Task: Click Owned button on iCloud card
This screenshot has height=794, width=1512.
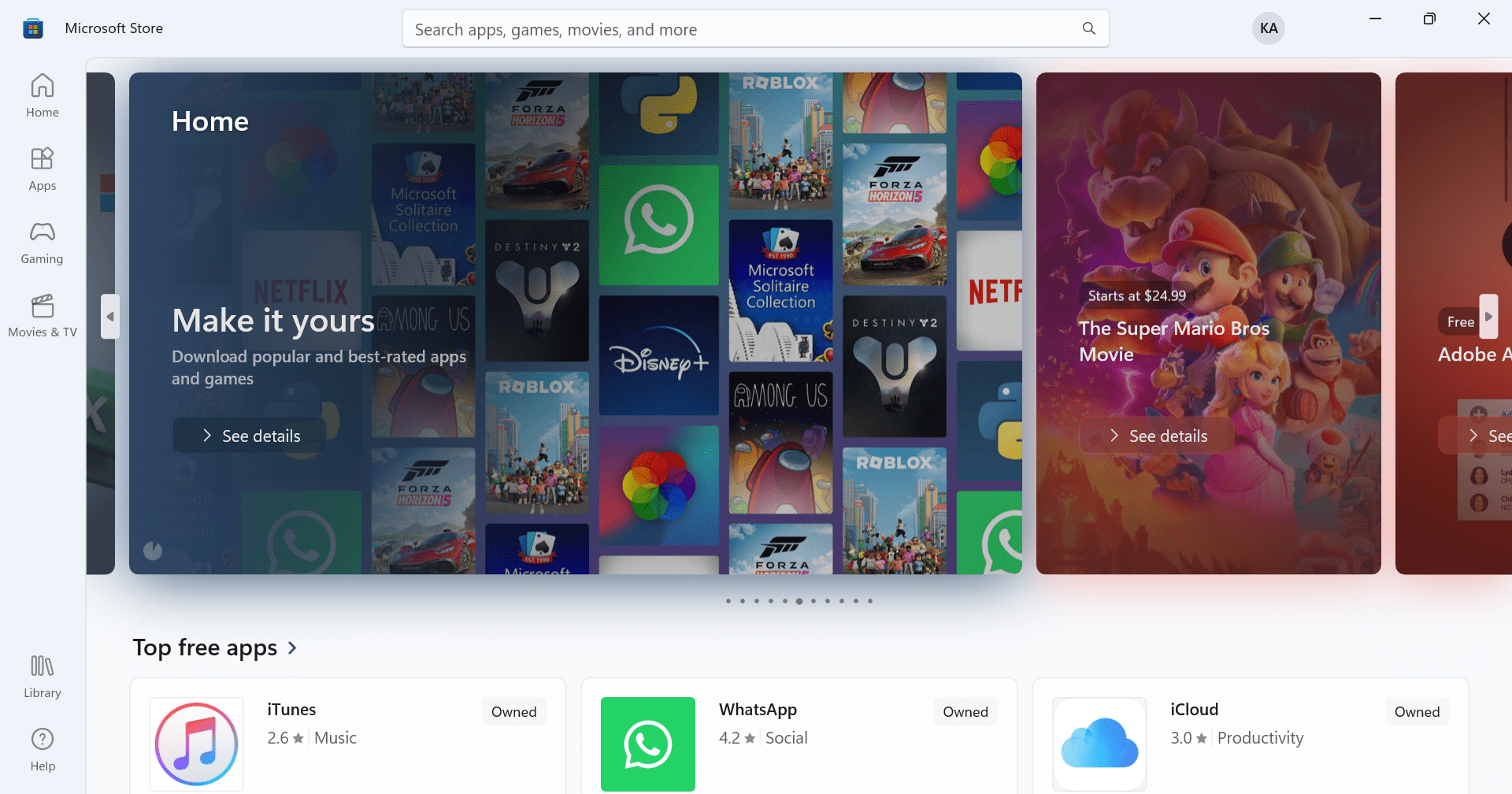Action: (x=1417, y=711)
